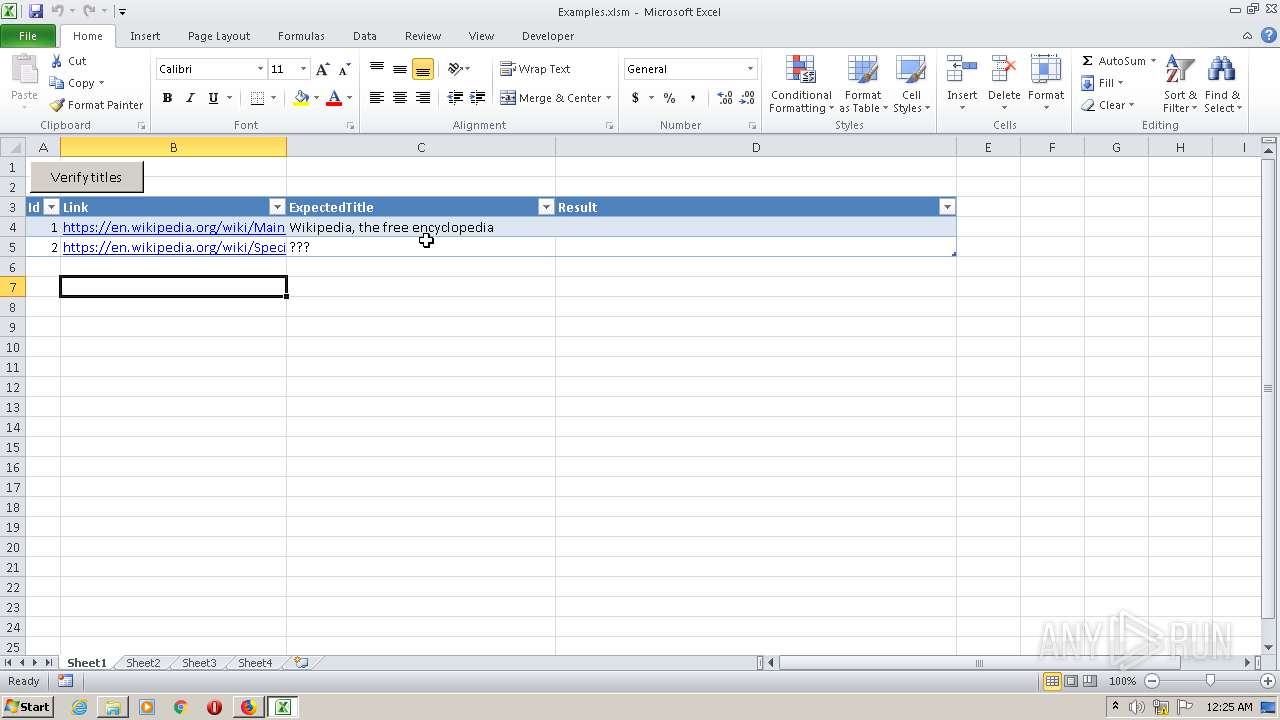This screenshot has height=720, width=1280.
Task: Switch to the Formulas tab
Action: point(301,36)
